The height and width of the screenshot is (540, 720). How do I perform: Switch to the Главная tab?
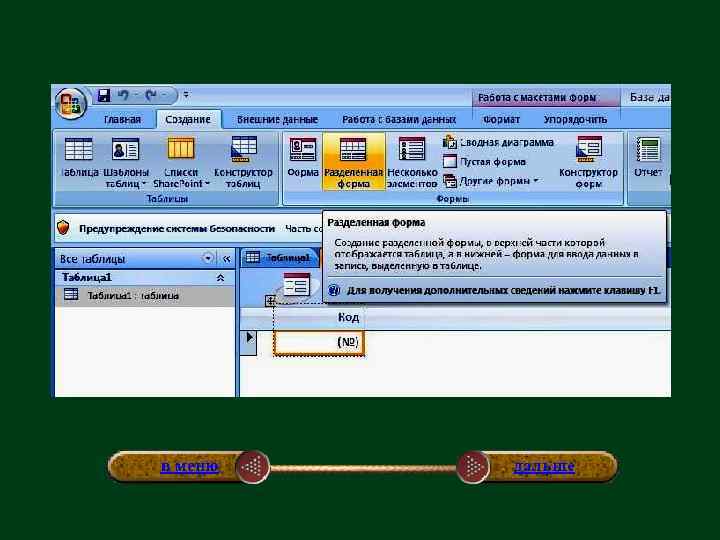tap(122, 120)
